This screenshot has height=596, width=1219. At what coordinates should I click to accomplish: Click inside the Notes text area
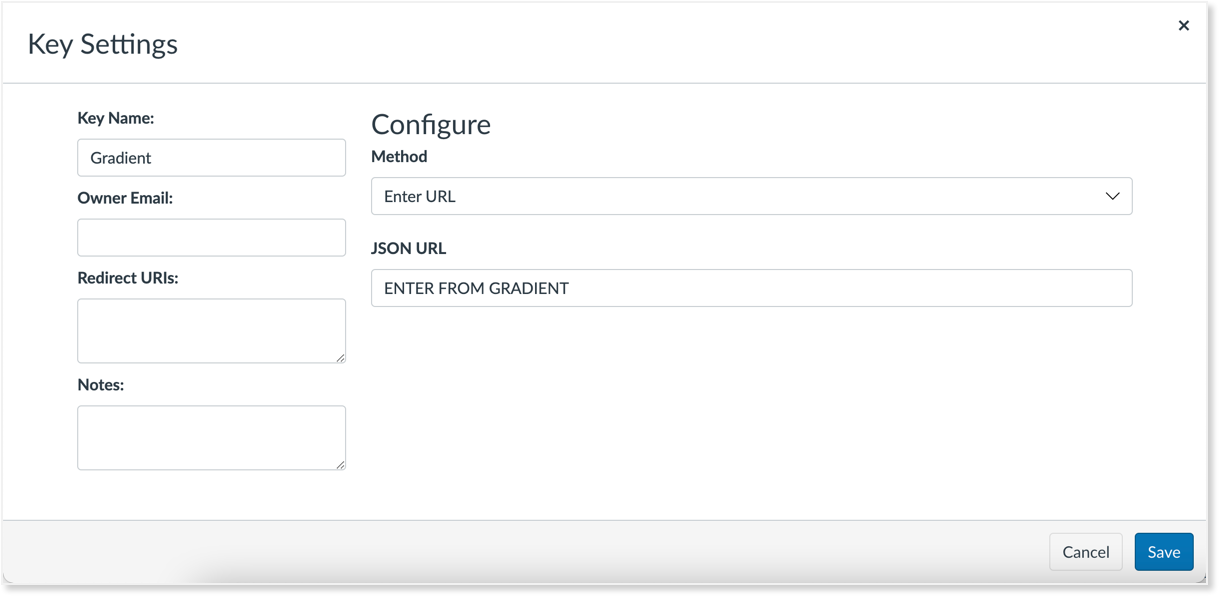point(211,437)
